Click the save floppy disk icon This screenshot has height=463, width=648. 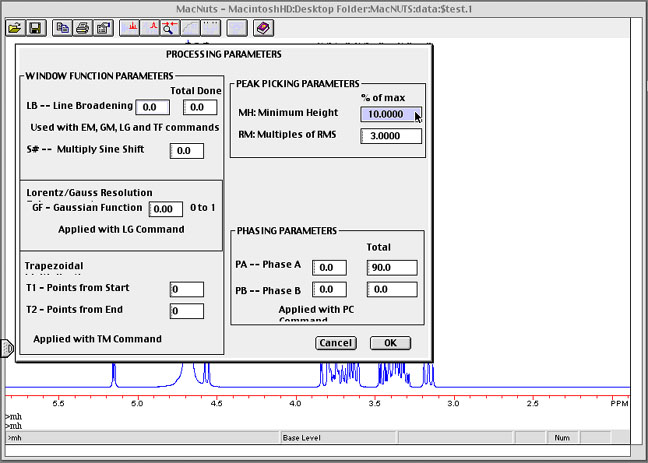click(x=34, y=28)
